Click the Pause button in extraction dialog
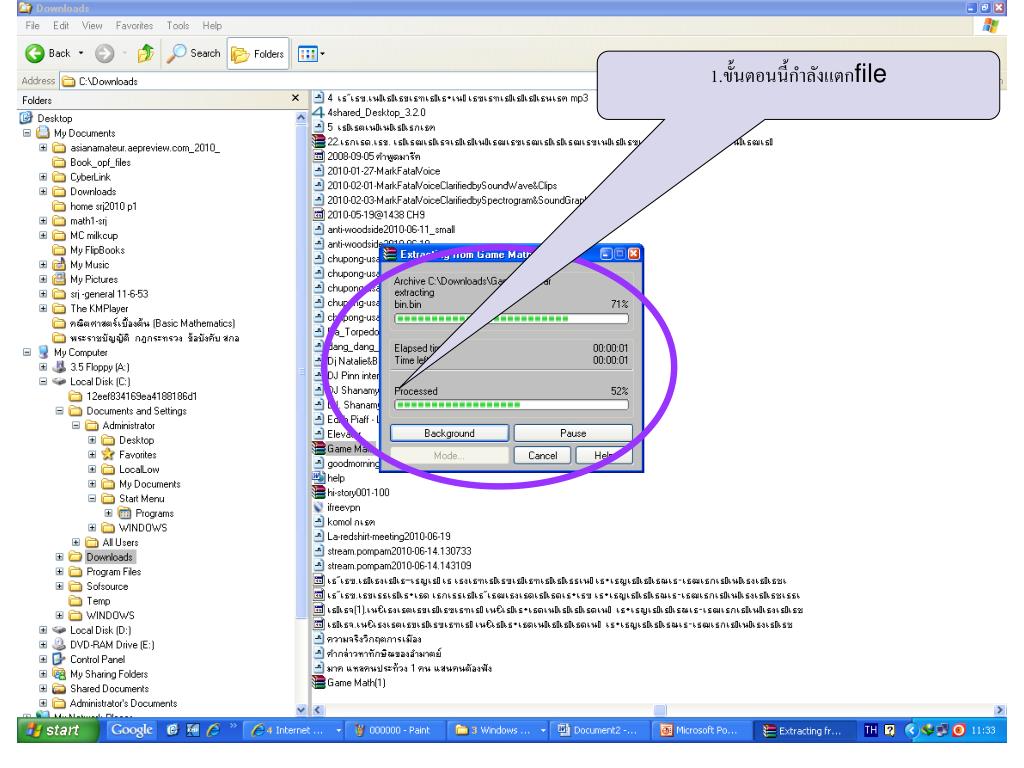1024x768 pixels. [573, 434]
